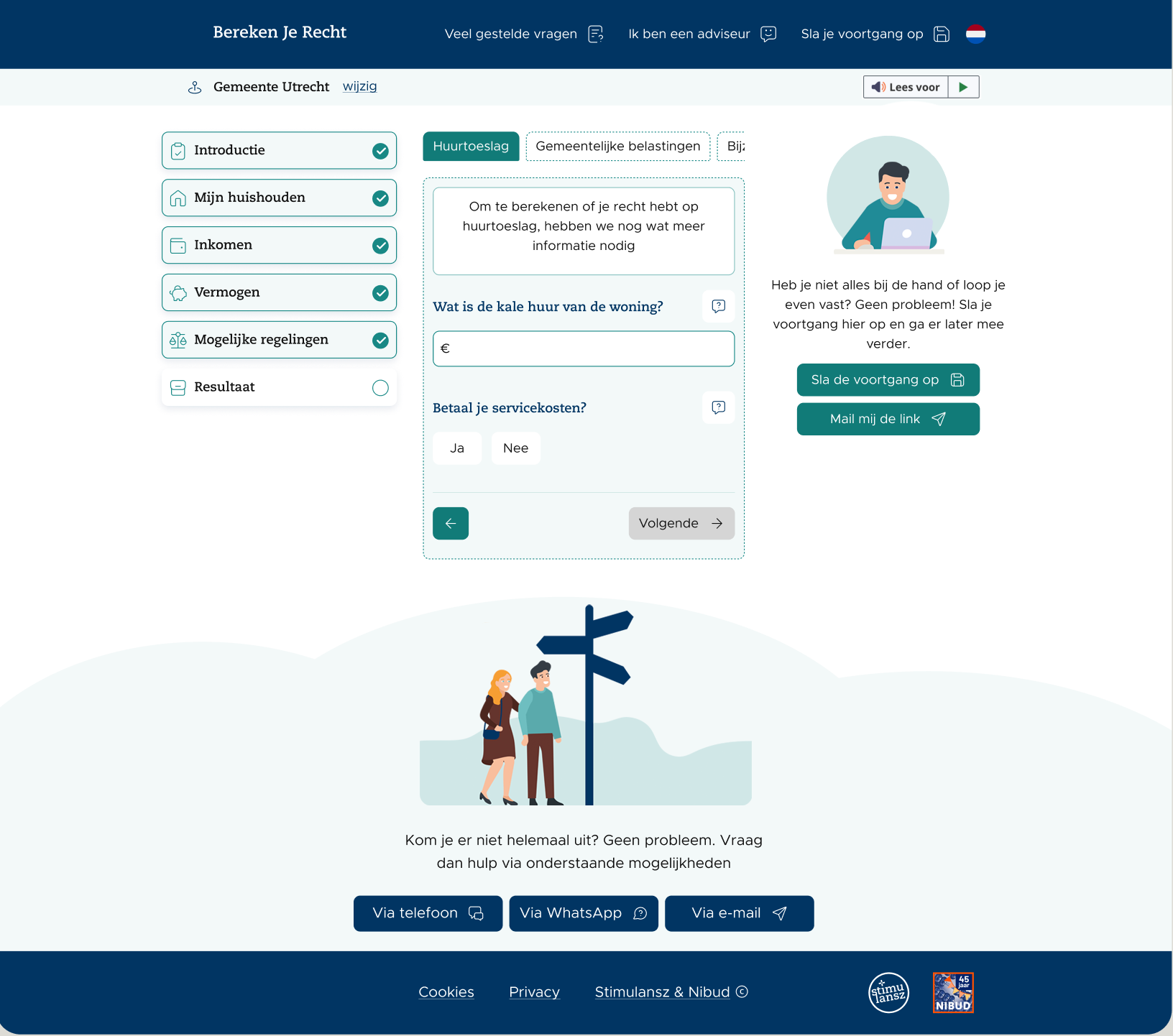Open help icon for servicekosten question
1173x1036 pixels.
pos(718,408)
